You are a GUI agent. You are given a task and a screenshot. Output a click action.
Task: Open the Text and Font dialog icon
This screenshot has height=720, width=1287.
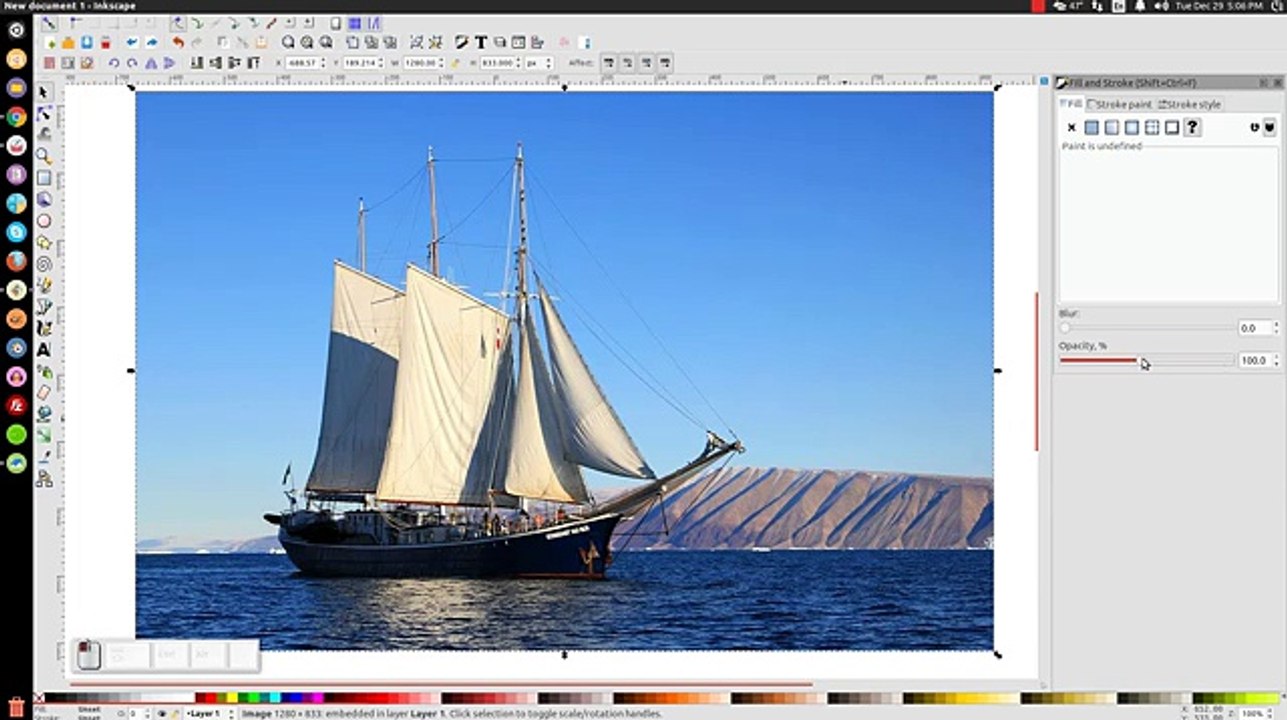481,43
